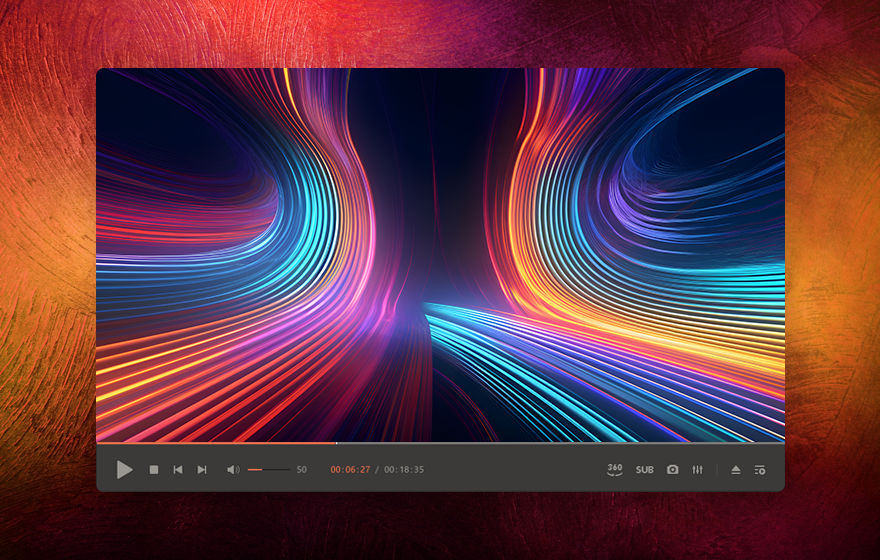Viewport: 880px width, 560px height.
Task: Capture a screenshot with the camera icon
Action: tap(673, 470)
